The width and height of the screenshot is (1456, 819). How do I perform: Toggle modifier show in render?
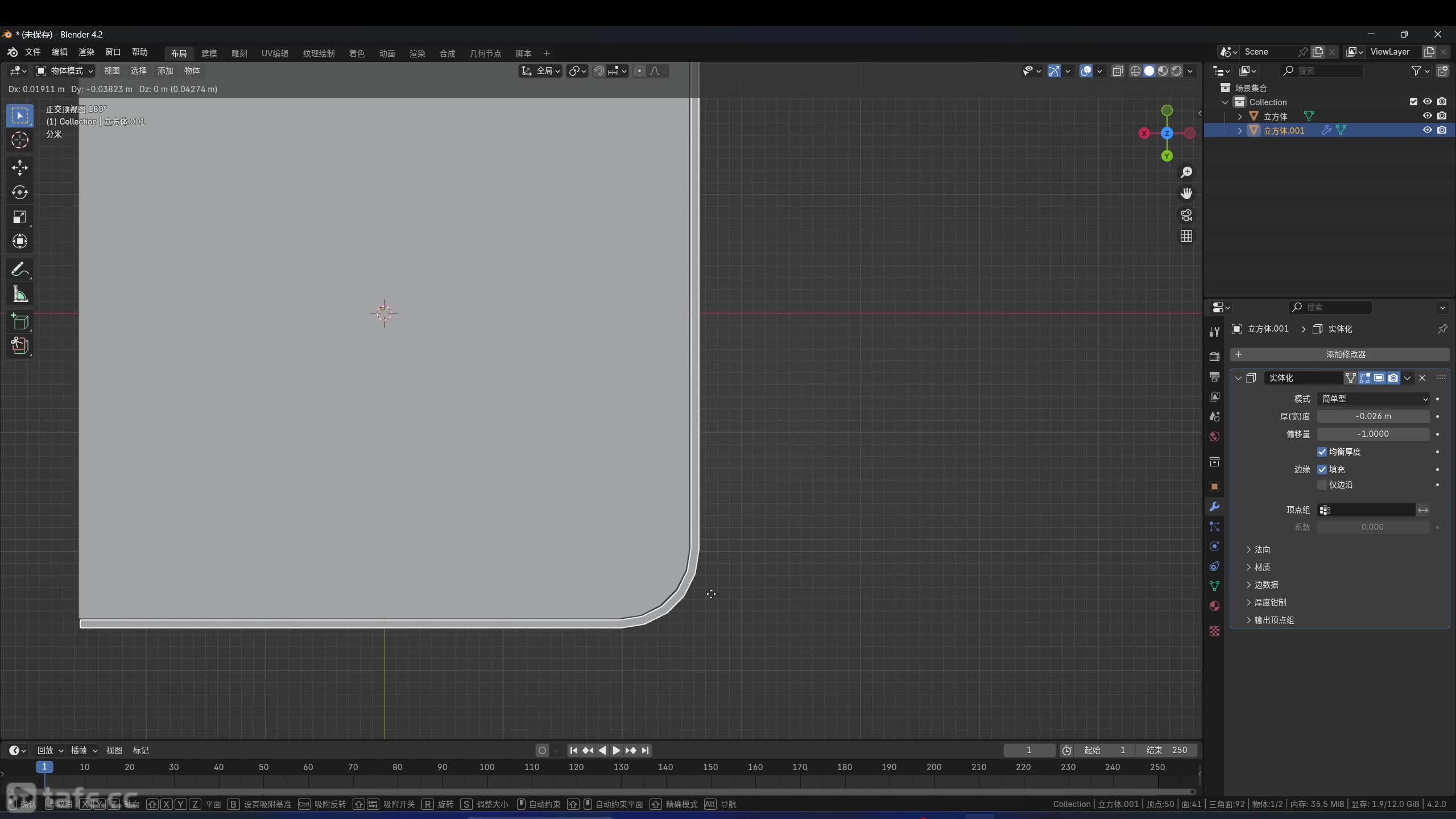coord(1393,378)
